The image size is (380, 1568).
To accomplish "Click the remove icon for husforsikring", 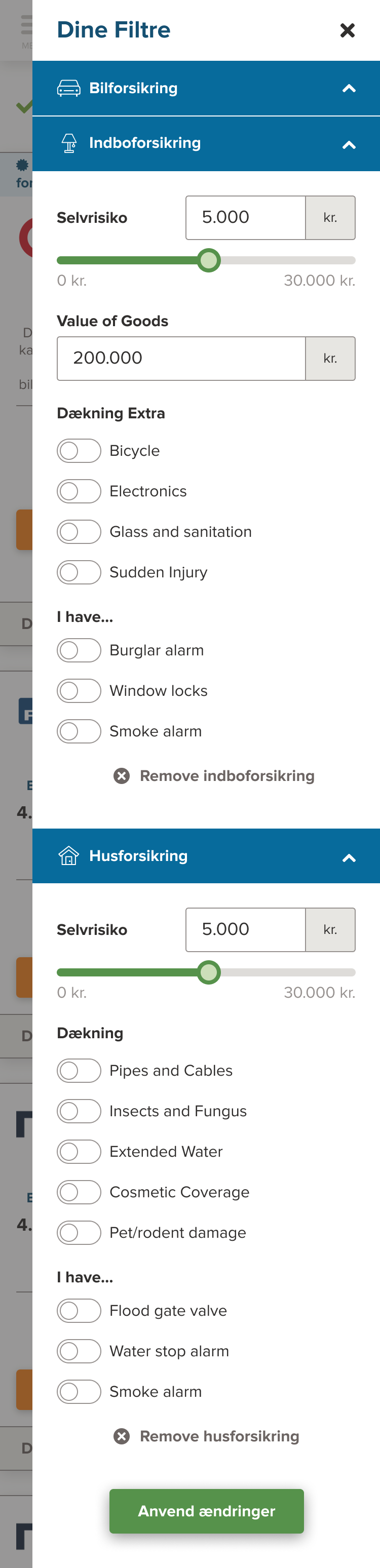I will [x=122, y=1436].
